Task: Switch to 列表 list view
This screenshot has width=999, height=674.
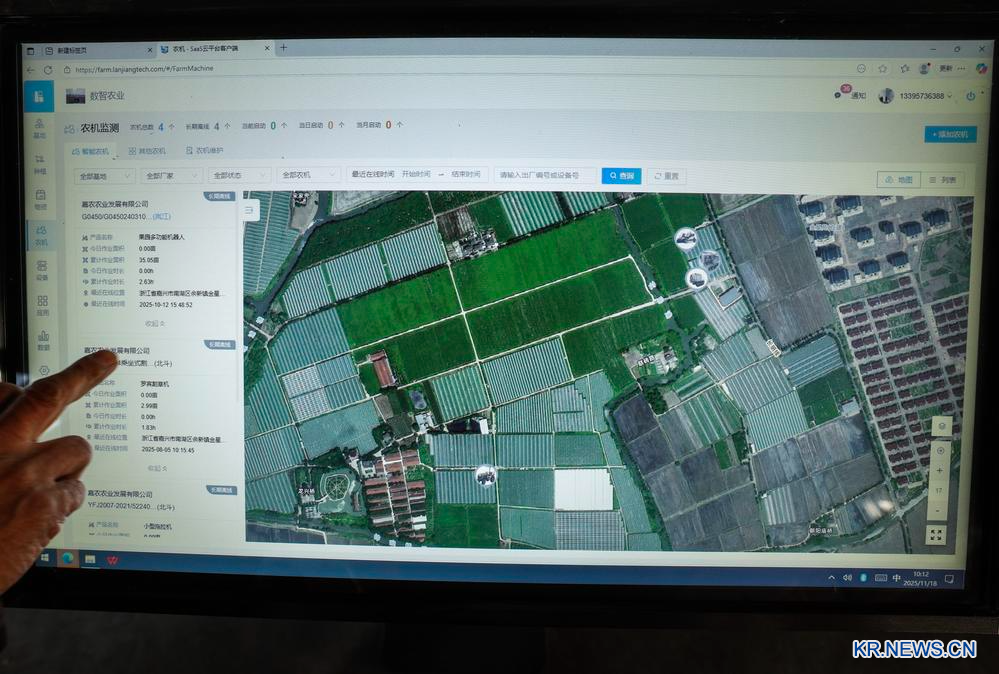Action: pyautogui.click(x=942, y=180)
